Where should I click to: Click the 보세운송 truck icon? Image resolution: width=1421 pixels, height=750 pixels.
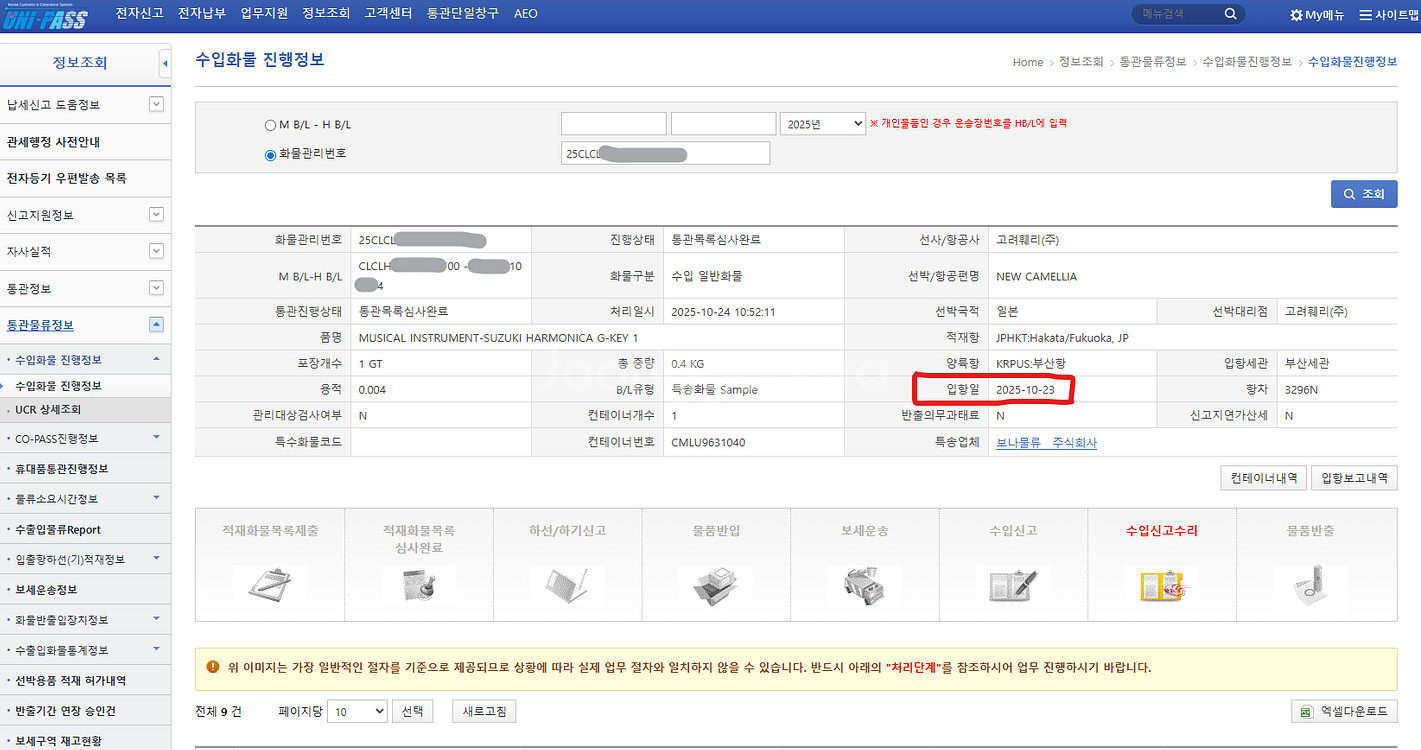(864, 583)
